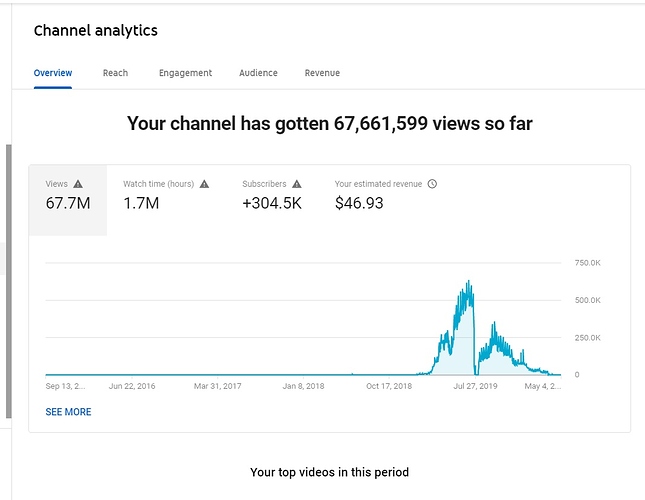Click the Oct 17, 2018 axis label
This screenshot has width=645, height=500.
pyautogui.click(x=389, y=386)
